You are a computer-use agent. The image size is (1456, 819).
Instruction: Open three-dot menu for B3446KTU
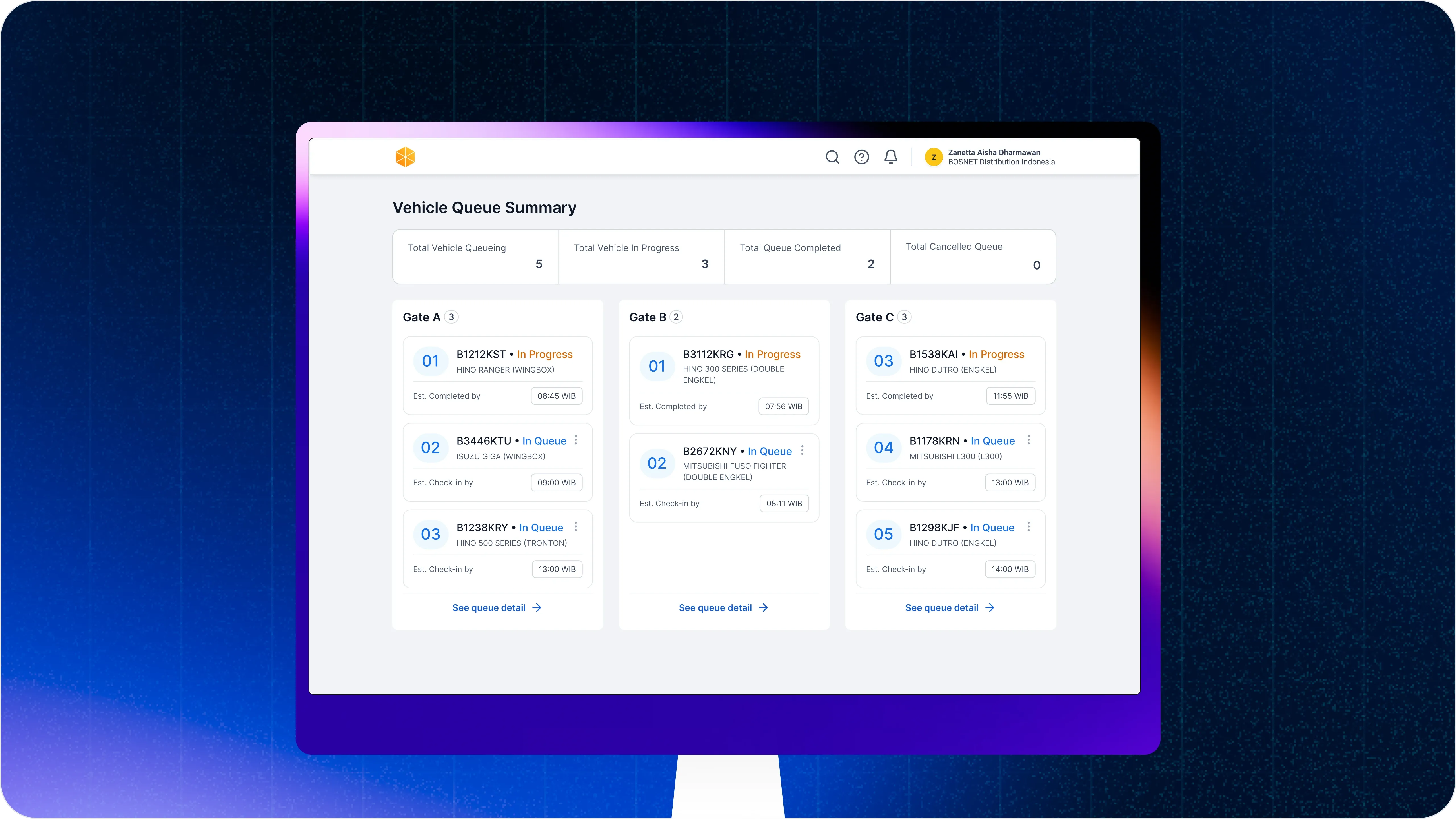[x=576, y=440]
